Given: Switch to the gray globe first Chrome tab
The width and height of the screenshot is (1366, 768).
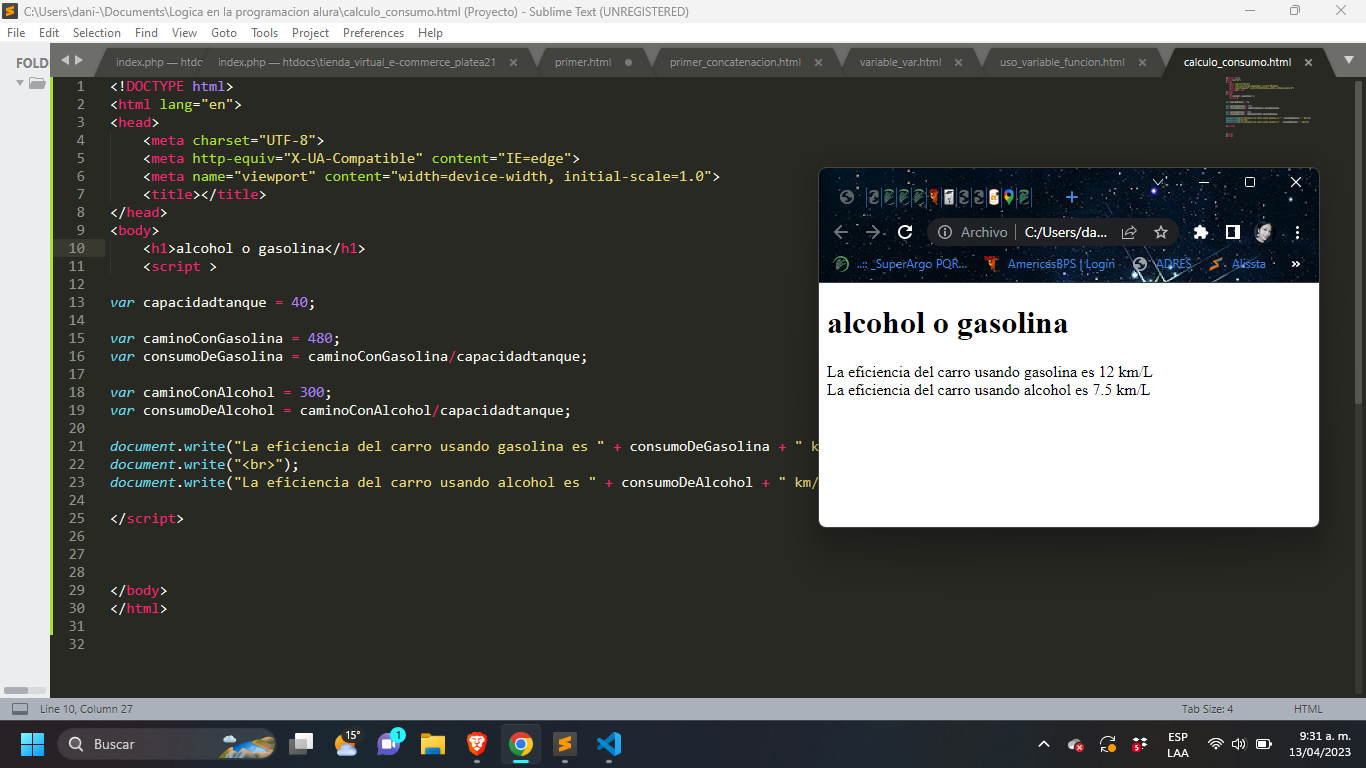Looking at the screenshot, I should pos(847,197).
